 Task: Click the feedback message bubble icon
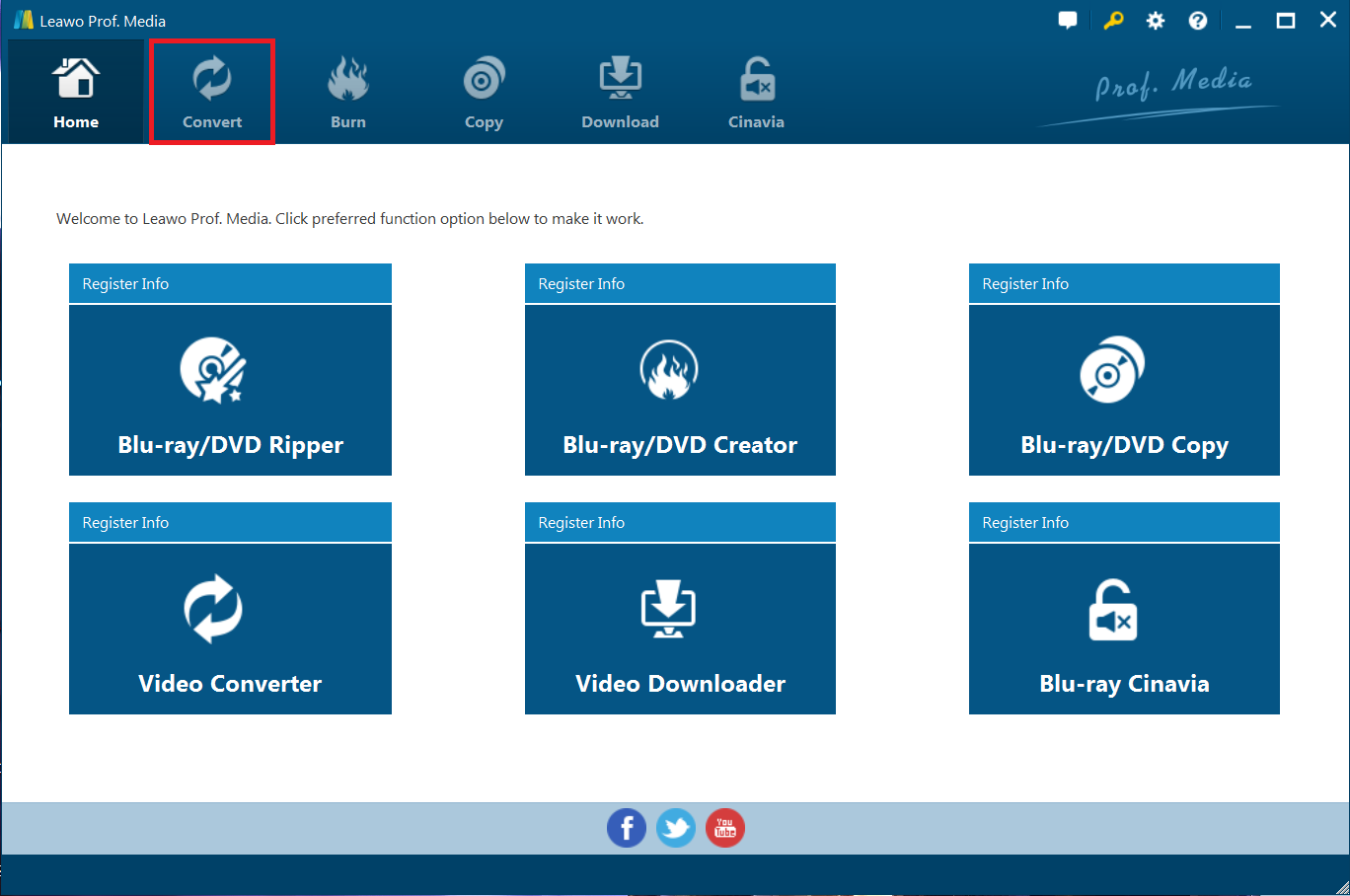pyautogui.click(x=1068, y=20)
